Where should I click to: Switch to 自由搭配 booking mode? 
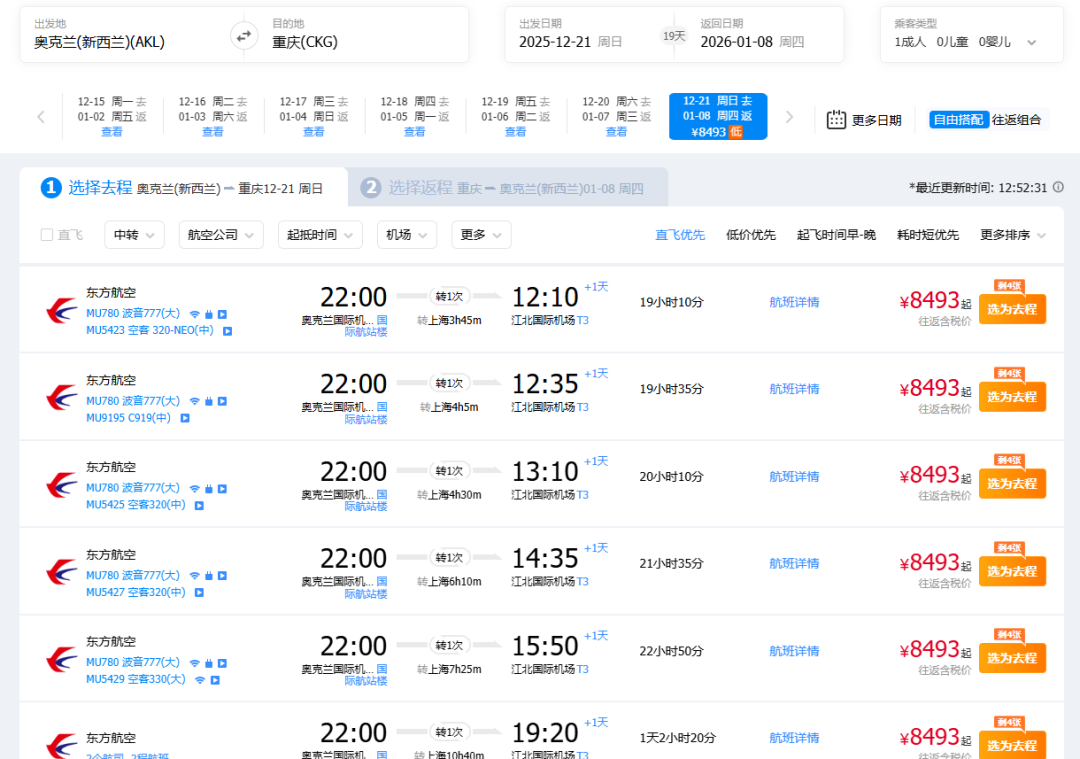coord(958,120)
